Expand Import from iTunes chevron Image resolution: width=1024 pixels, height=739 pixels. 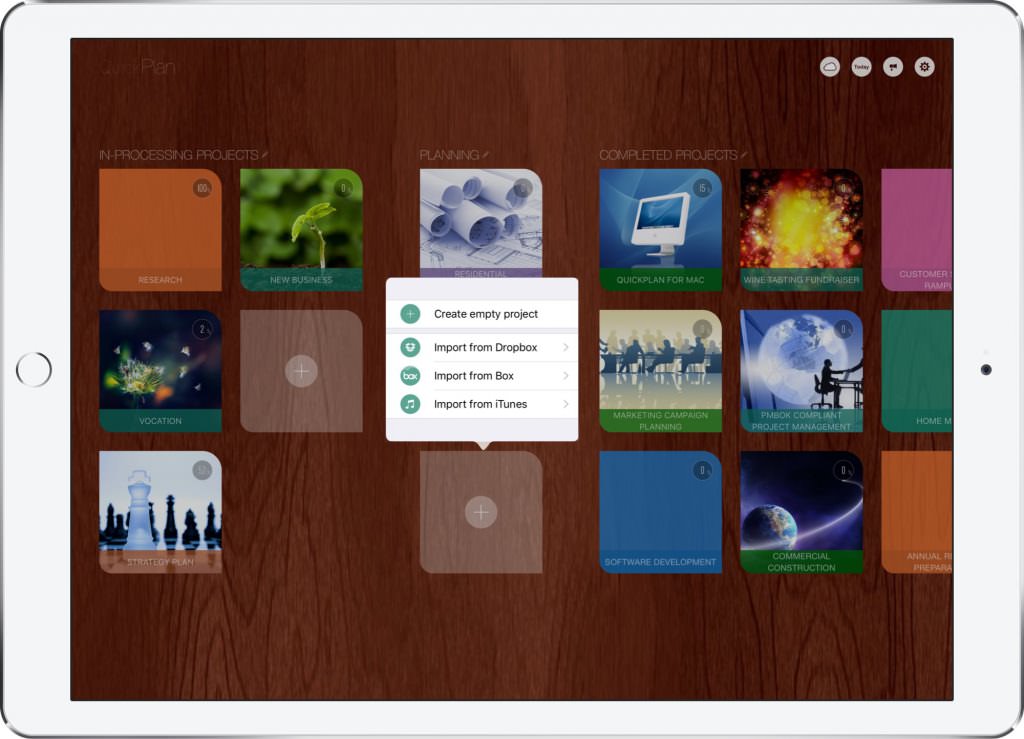point(566,404)
